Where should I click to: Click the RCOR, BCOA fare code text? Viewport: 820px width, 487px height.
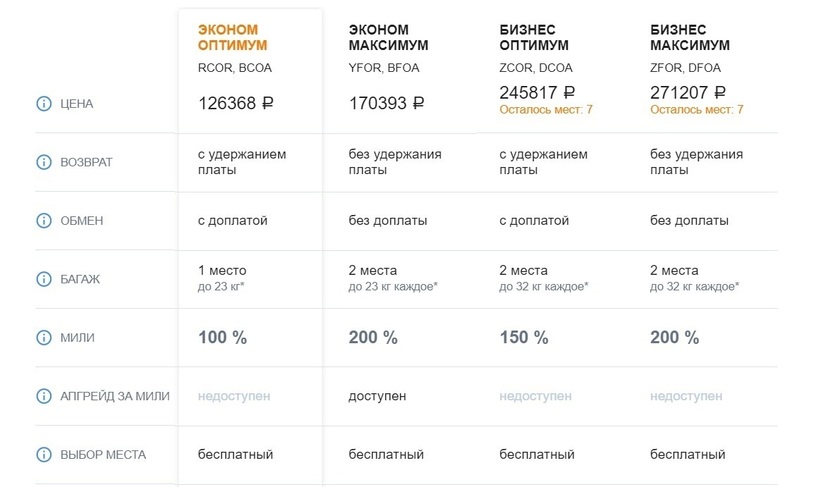(235, 68)
